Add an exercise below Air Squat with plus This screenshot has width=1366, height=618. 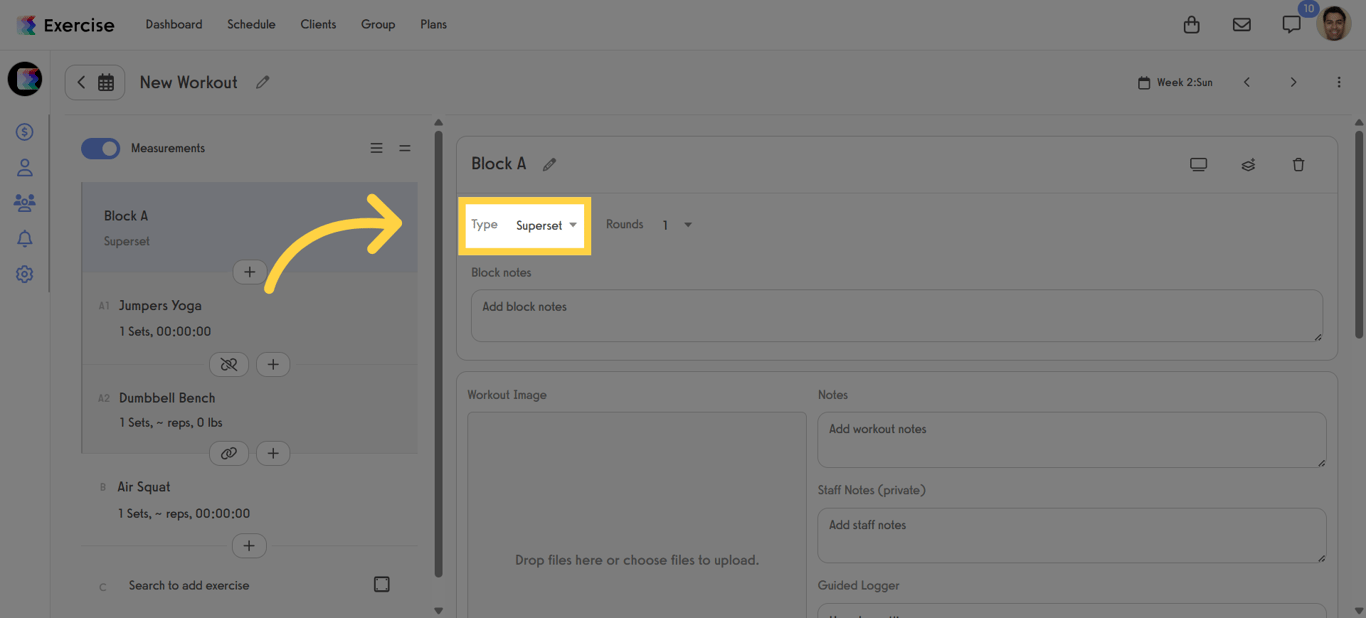coord(249,545)
